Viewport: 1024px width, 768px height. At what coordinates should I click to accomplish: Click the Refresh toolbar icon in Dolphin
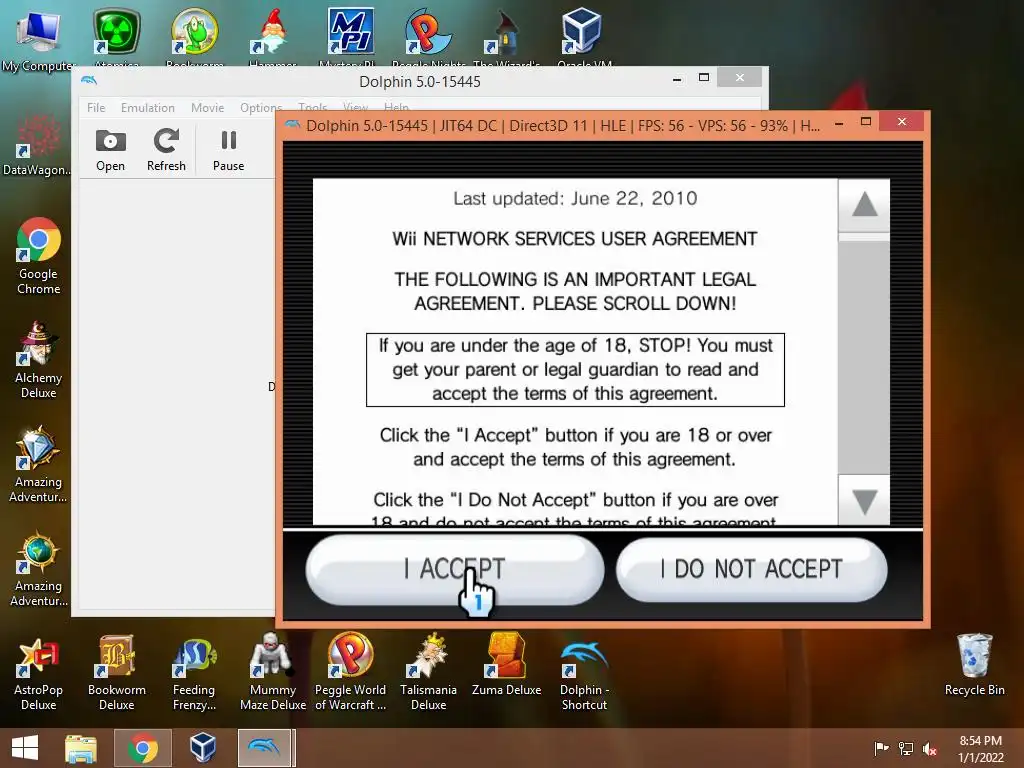click(x=166, y=150)
